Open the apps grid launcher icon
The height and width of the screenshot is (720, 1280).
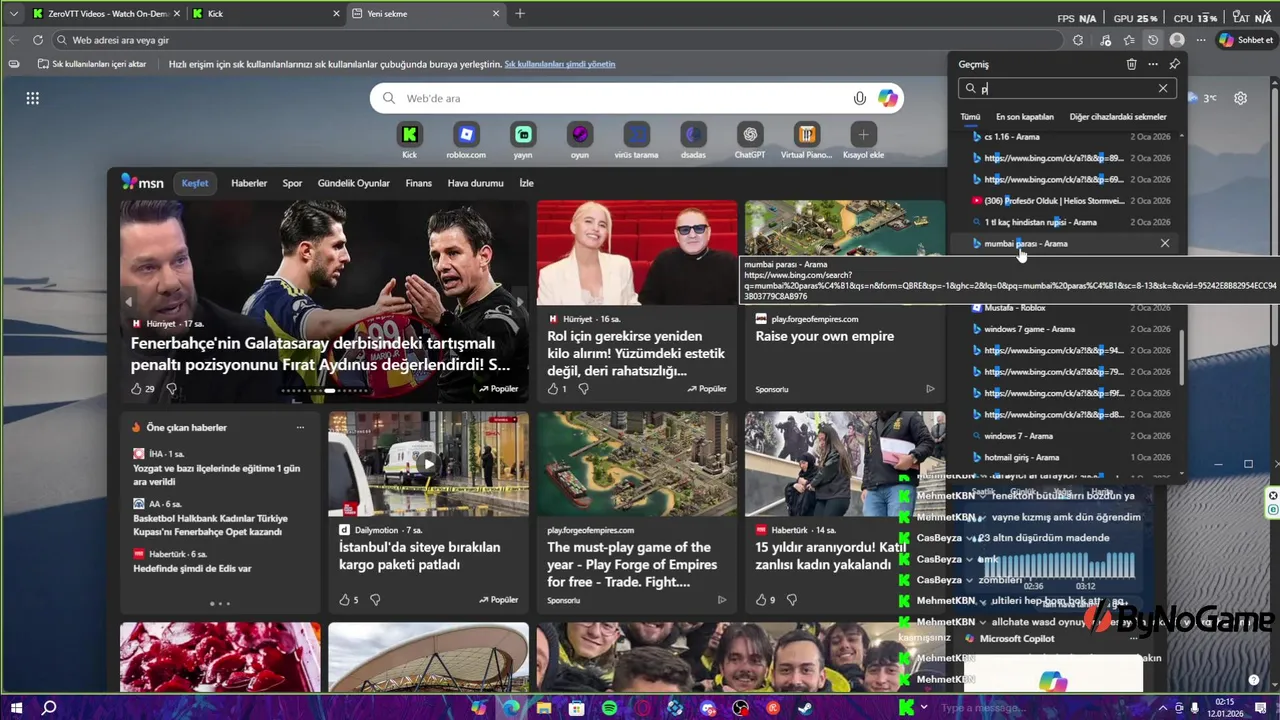33,98
